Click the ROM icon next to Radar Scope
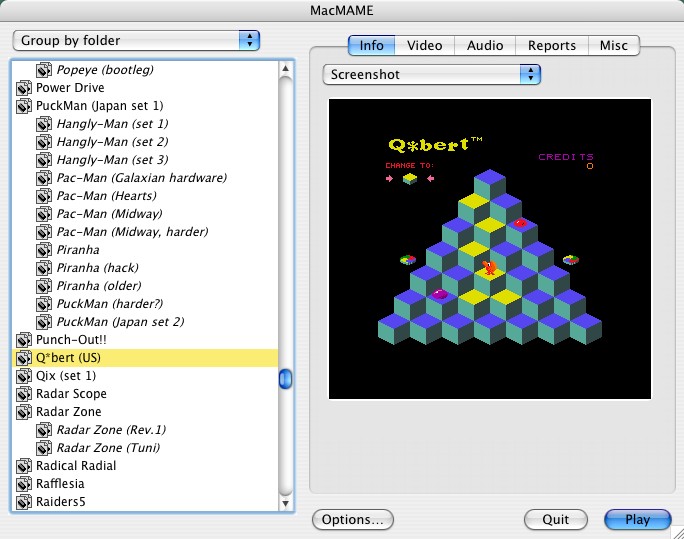Image resolution: width=684 pixels, height=539 pixels. 24,393
